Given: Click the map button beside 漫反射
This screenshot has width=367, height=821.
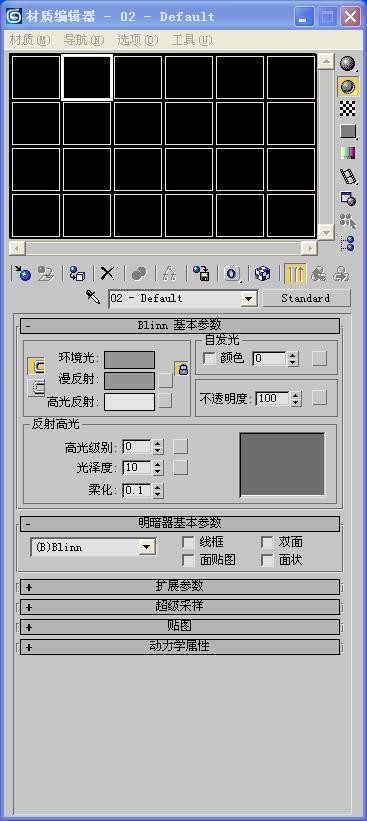Looking at the screenshot, I should tap(165, 381).
